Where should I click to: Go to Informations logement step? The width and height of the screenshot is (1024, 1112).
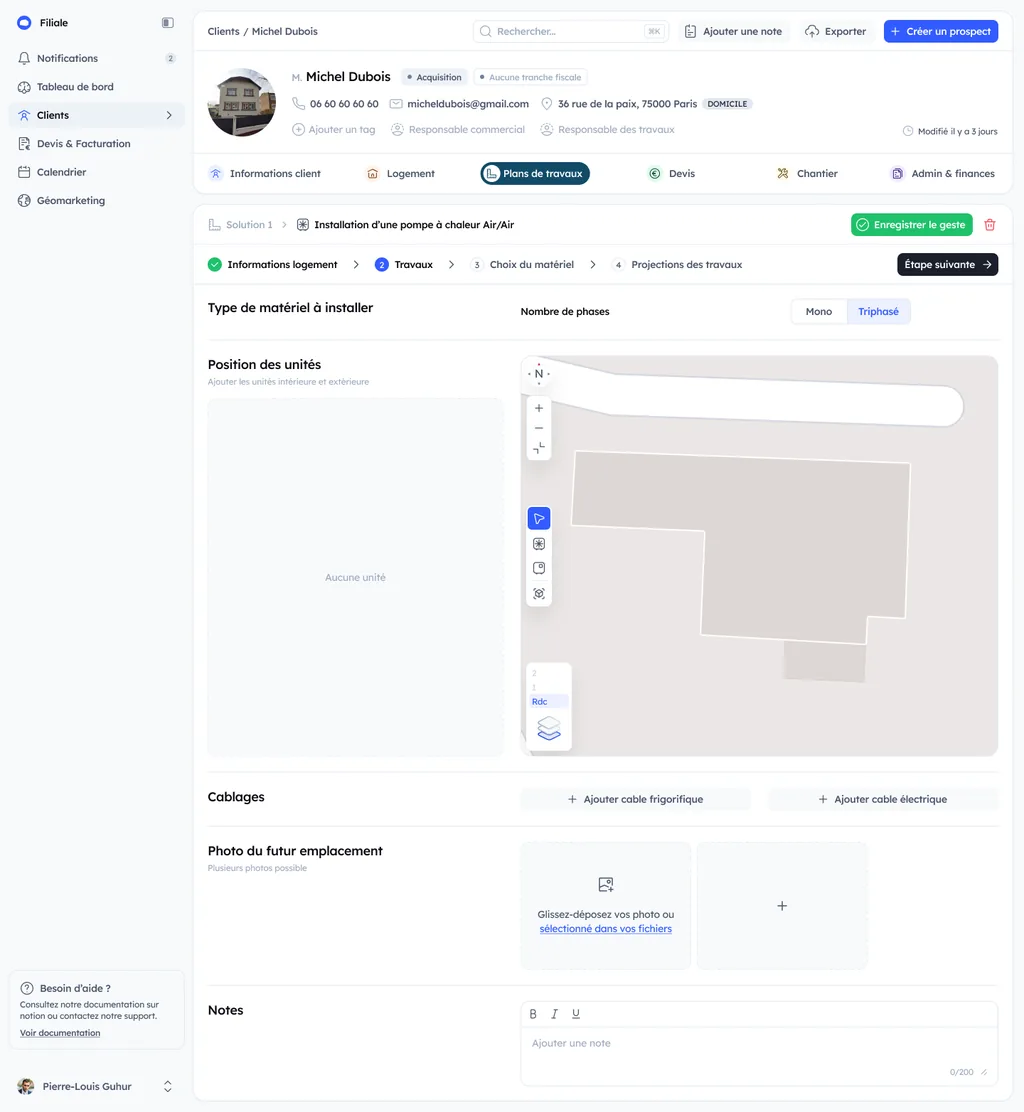coord(272,265)
